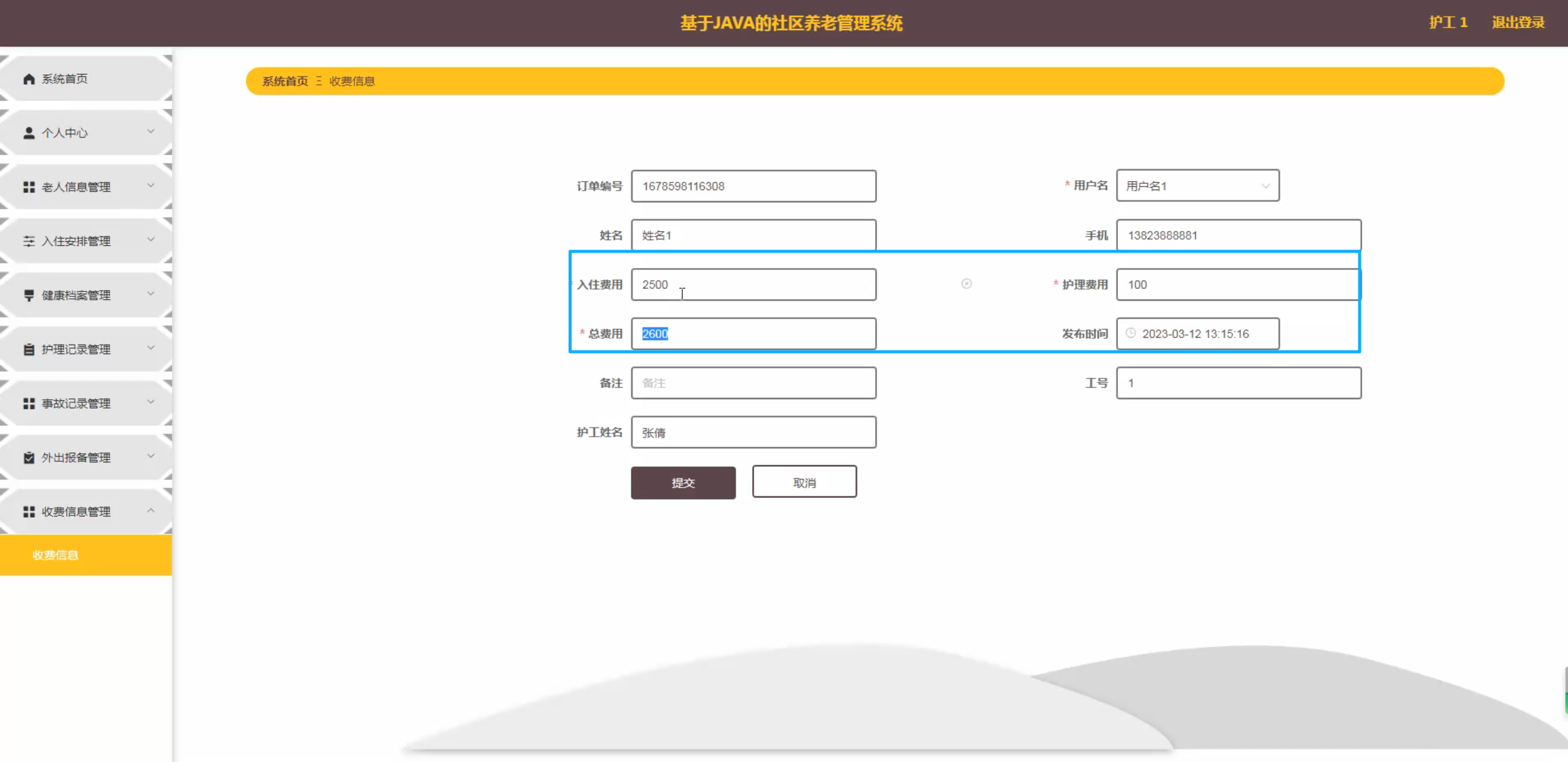Focus the 备注 input field
Viewport: 1568px width, 762px height.
tap(754, 383)
